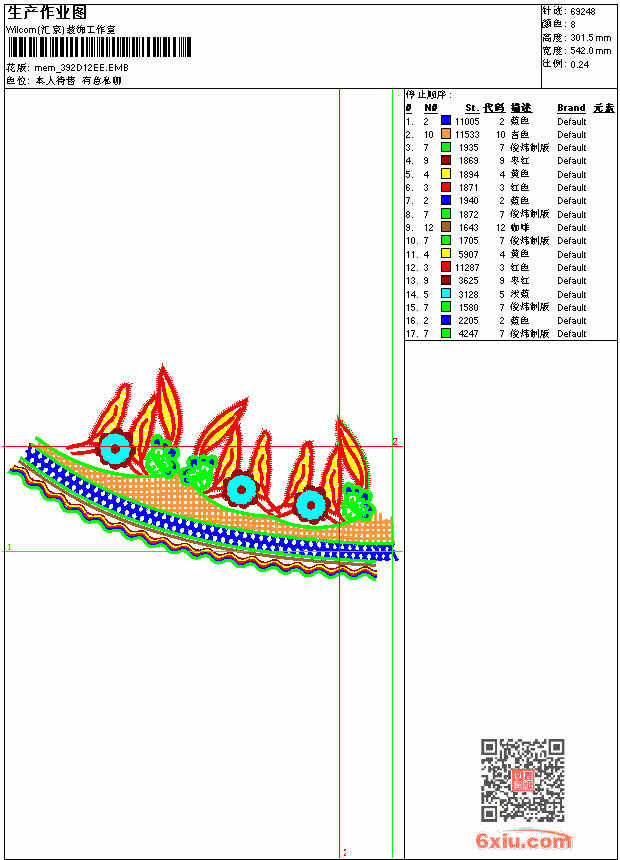
Task: Click the 6xiu.com logo text
Action: (x=523, y=840)
